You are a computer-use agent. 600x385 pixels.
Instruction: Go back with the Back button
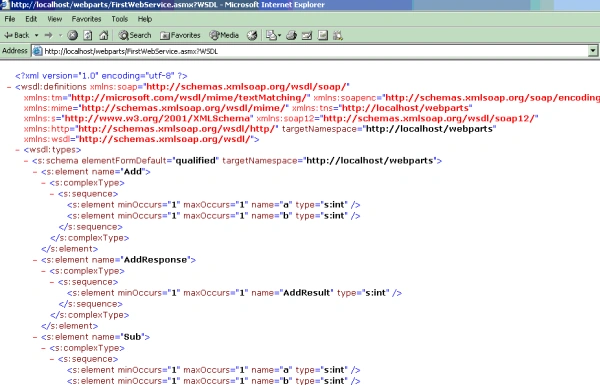click(x=16, y=35)
